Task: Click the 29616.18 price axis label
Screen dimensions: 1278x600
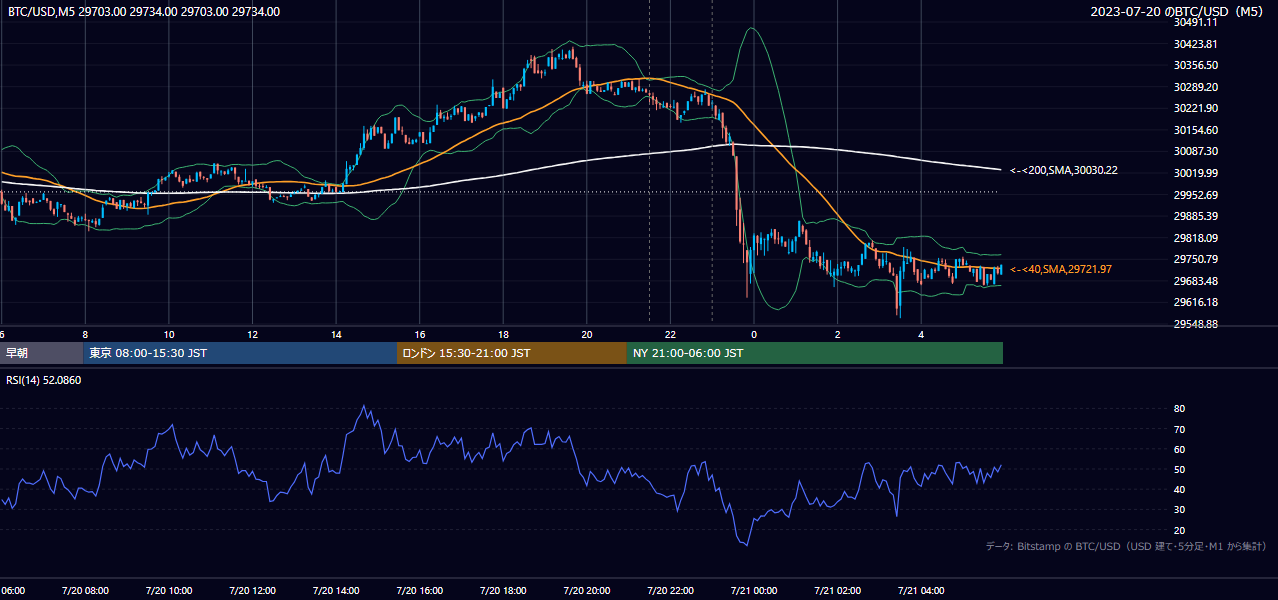Action: pyautogui.click(x=1195, y=302)
